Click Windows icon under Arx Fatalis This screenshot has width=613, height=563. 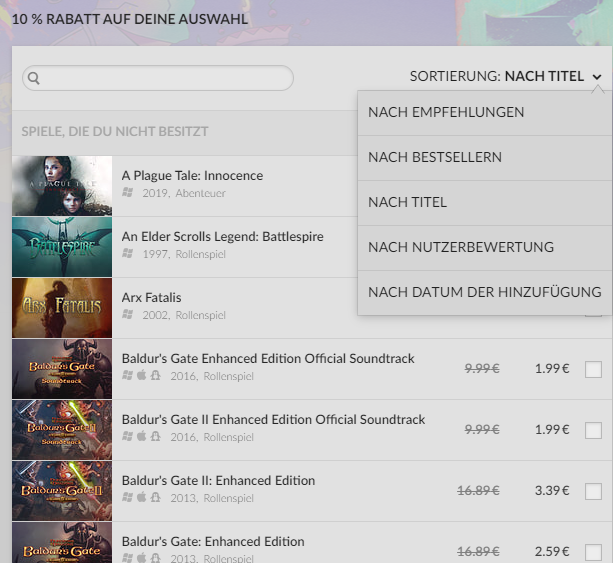[x=127, y=314]
